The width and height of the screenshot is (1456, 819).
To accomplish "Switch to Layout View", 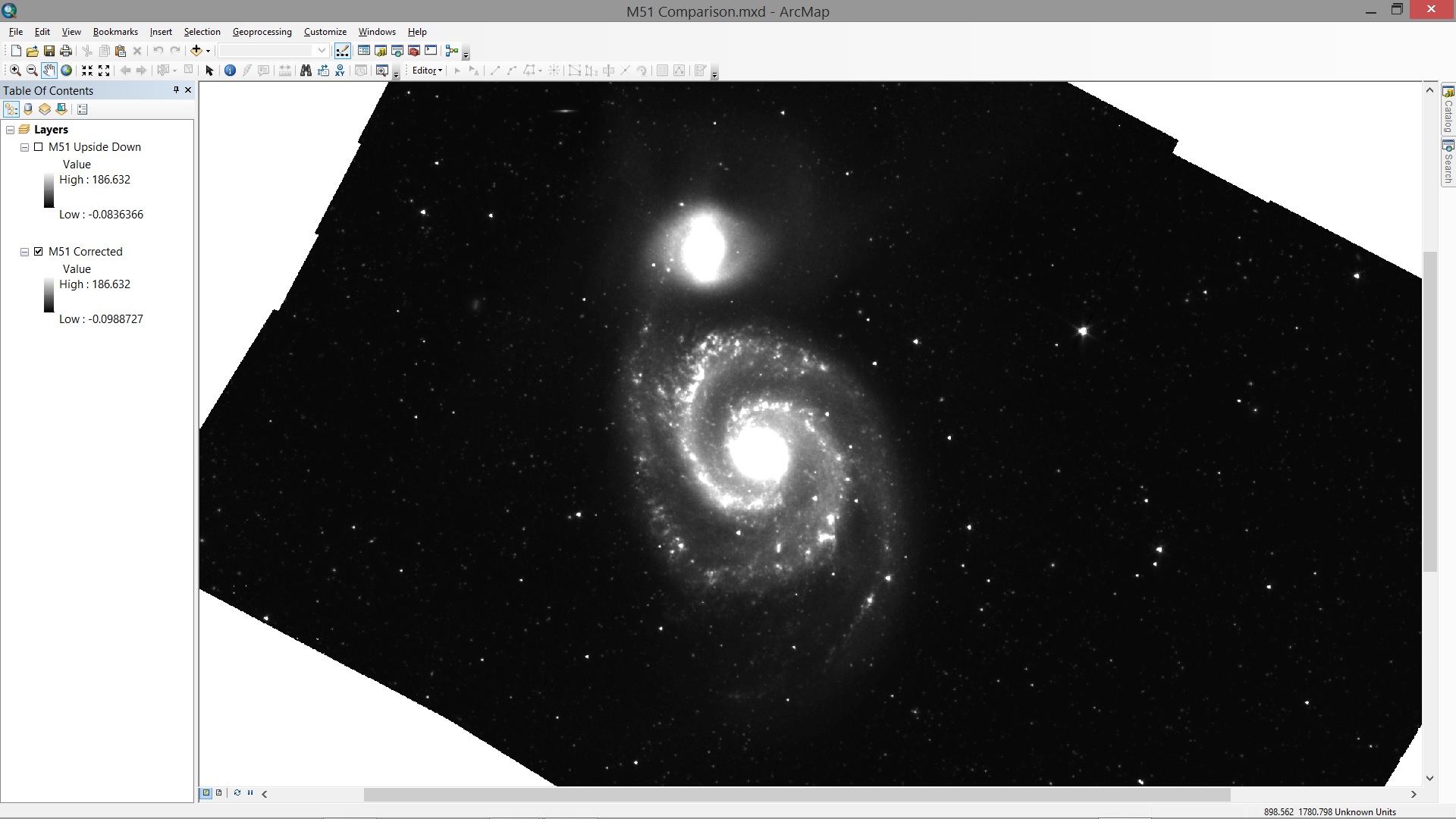I will tap(218, 792).
